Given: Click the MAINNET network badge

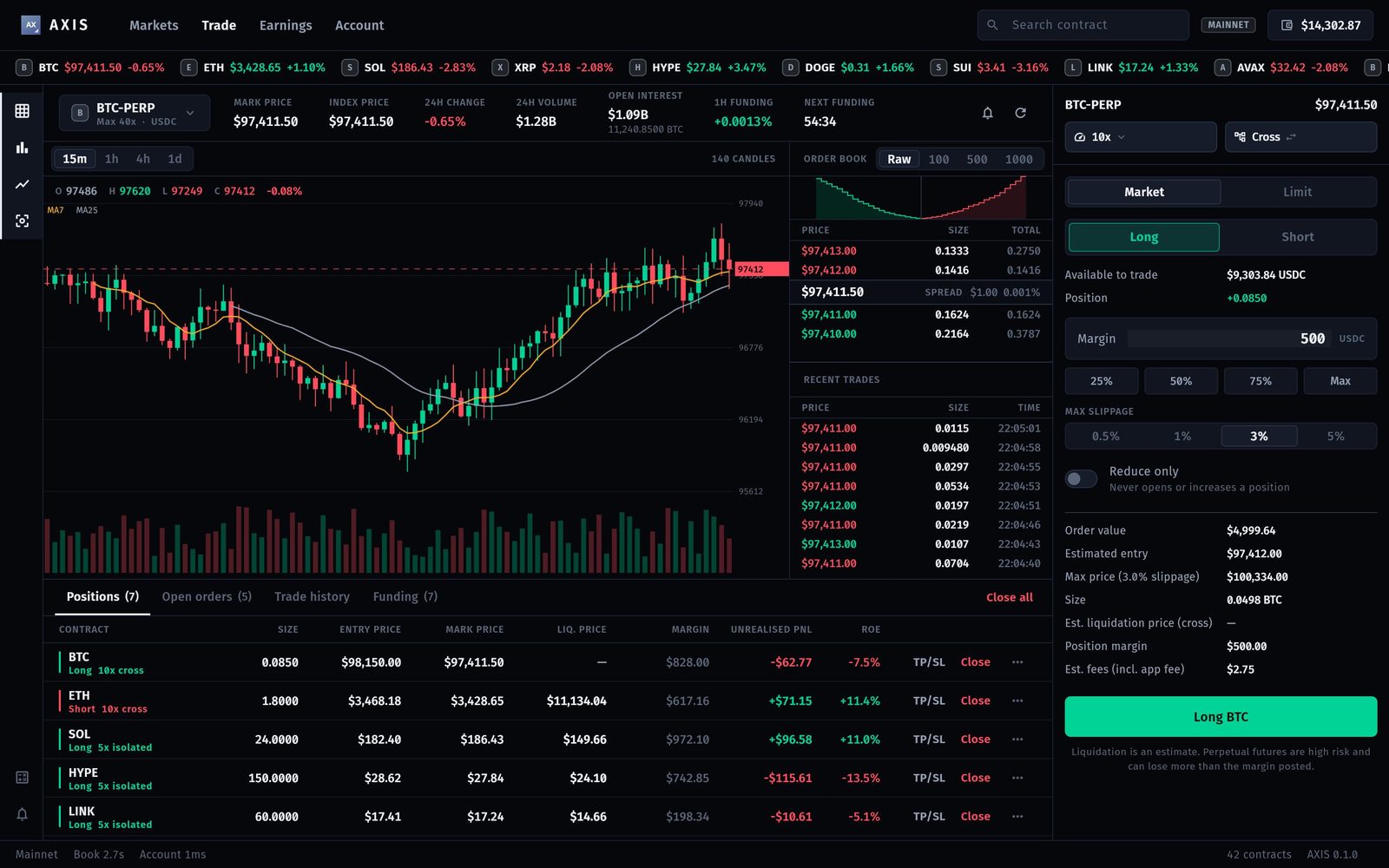Looking at the screenshot, I should (x=1228, y=25).
